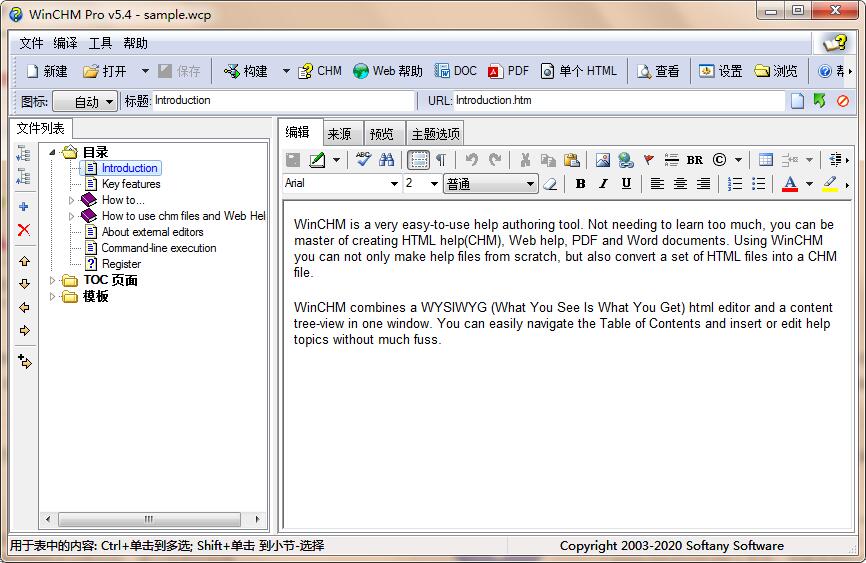Insert a bookmark with red flag icon

pos(648,160)
